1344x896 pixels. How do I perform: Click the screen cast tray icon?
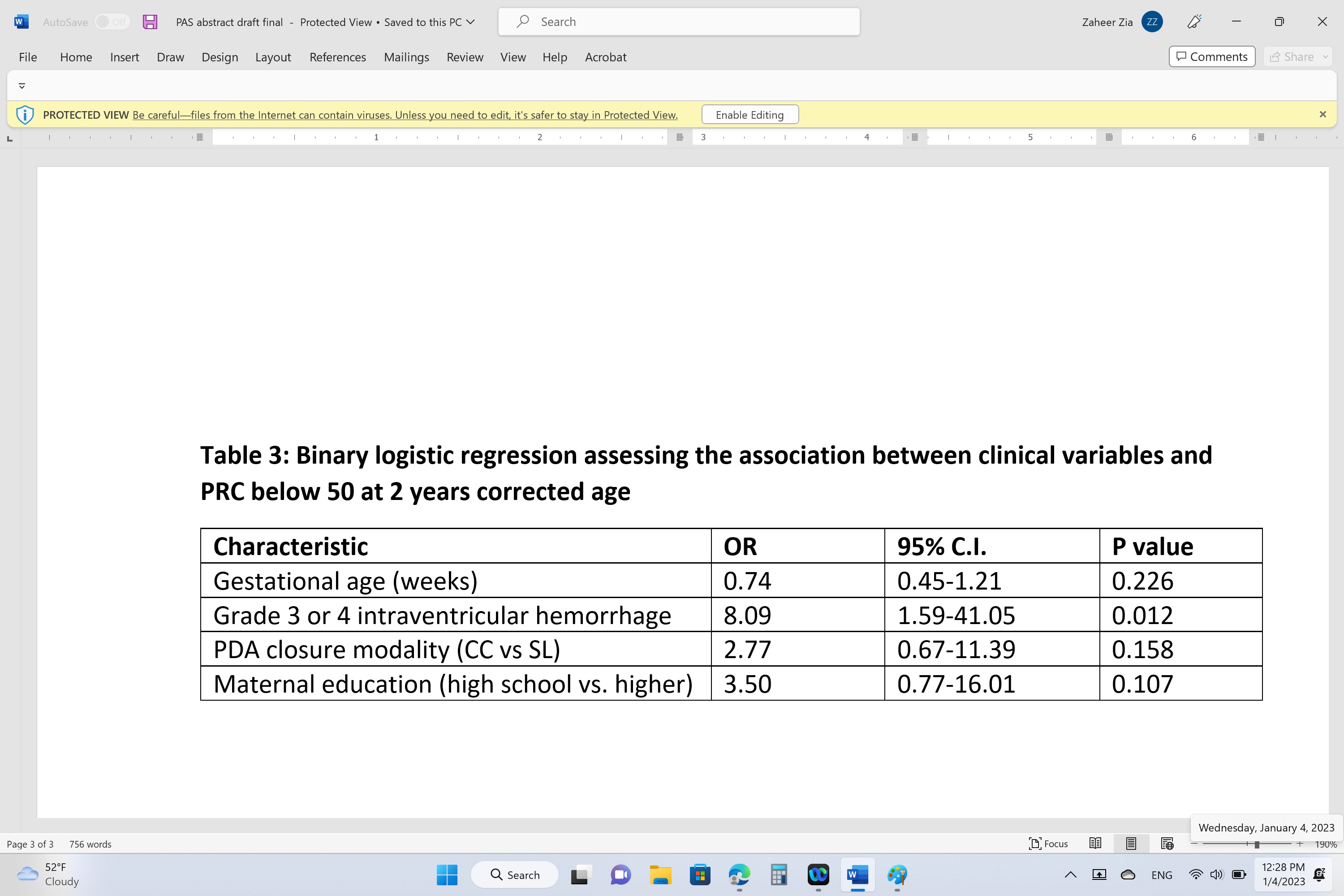click(x=1098, y=875)
